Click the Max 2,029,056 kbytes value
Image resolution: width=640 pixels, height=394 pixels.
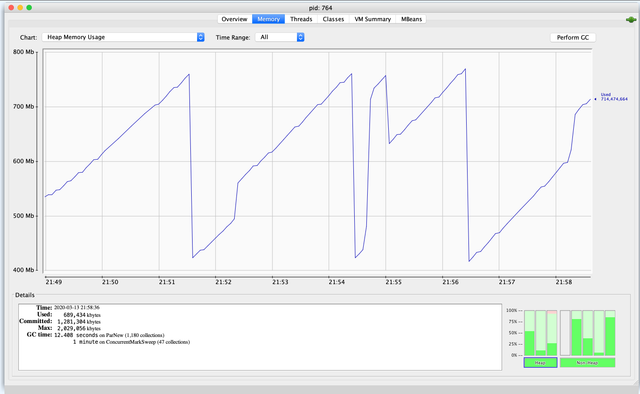pyautogui.click(x=79, y=328)
